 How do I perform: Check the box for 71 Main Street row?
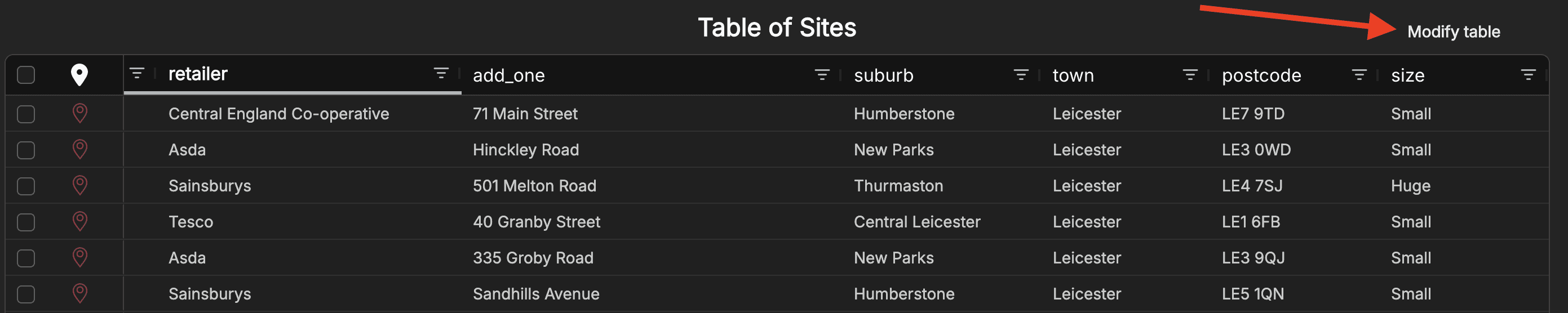(x=26, y=114)
